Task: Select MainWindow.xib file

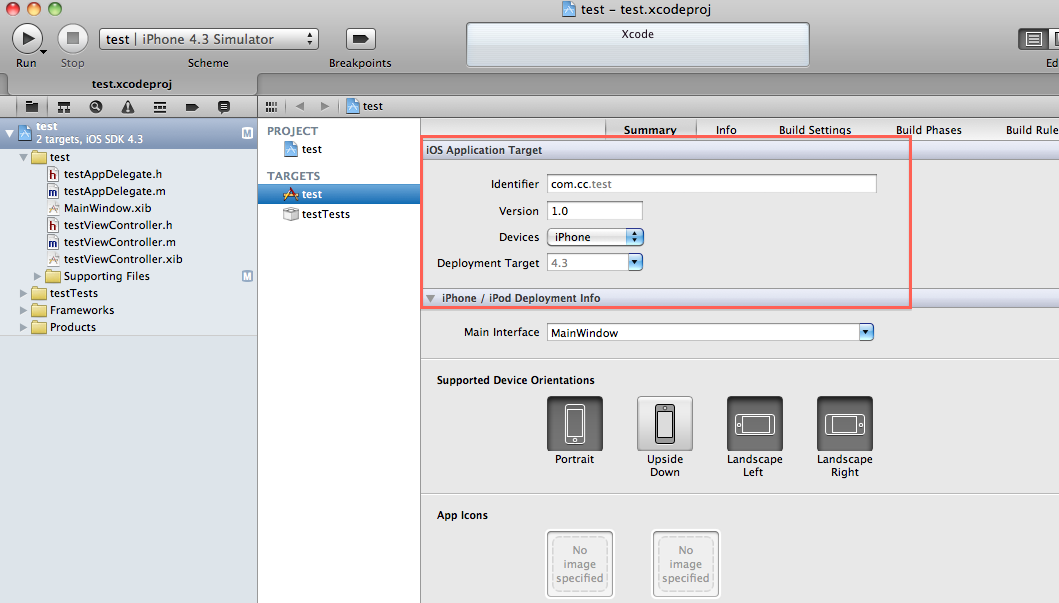Action: [107, 208]
